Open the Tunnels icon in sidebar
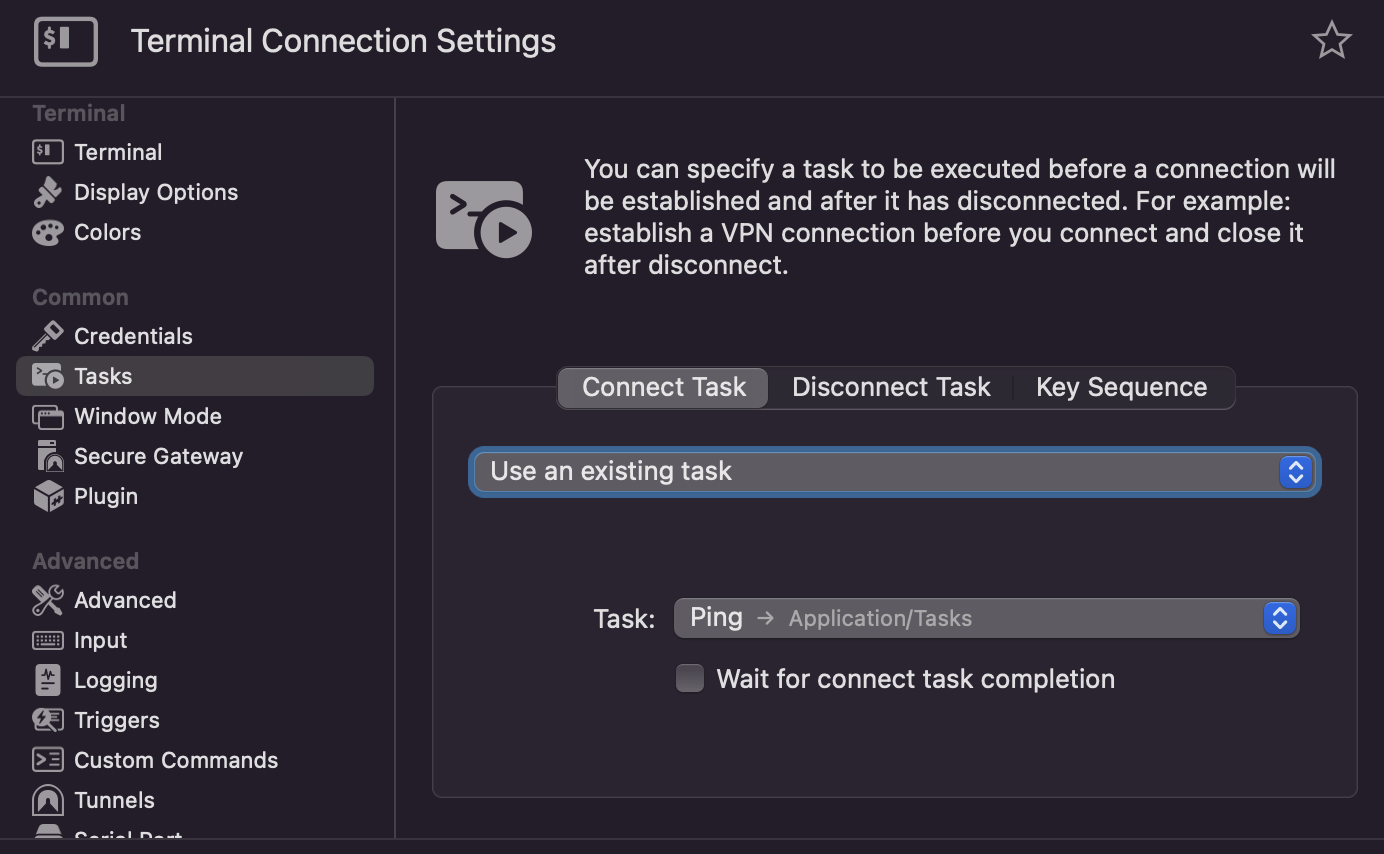The width and height of the screenshot is (1384, 854). (x=48, y=800)
